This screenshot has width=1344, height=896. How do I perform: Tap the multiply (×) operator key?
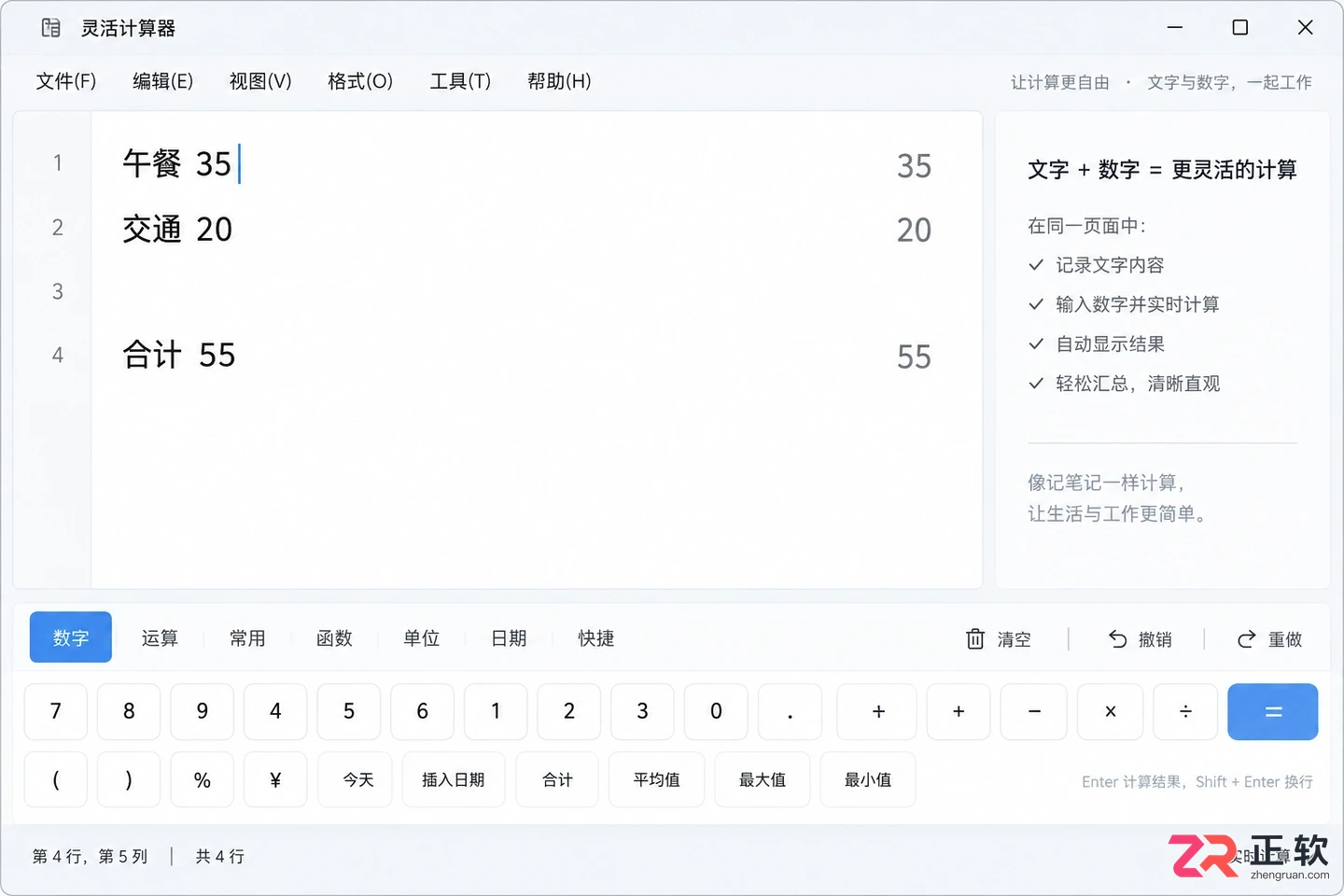(x=1111, y=711)
